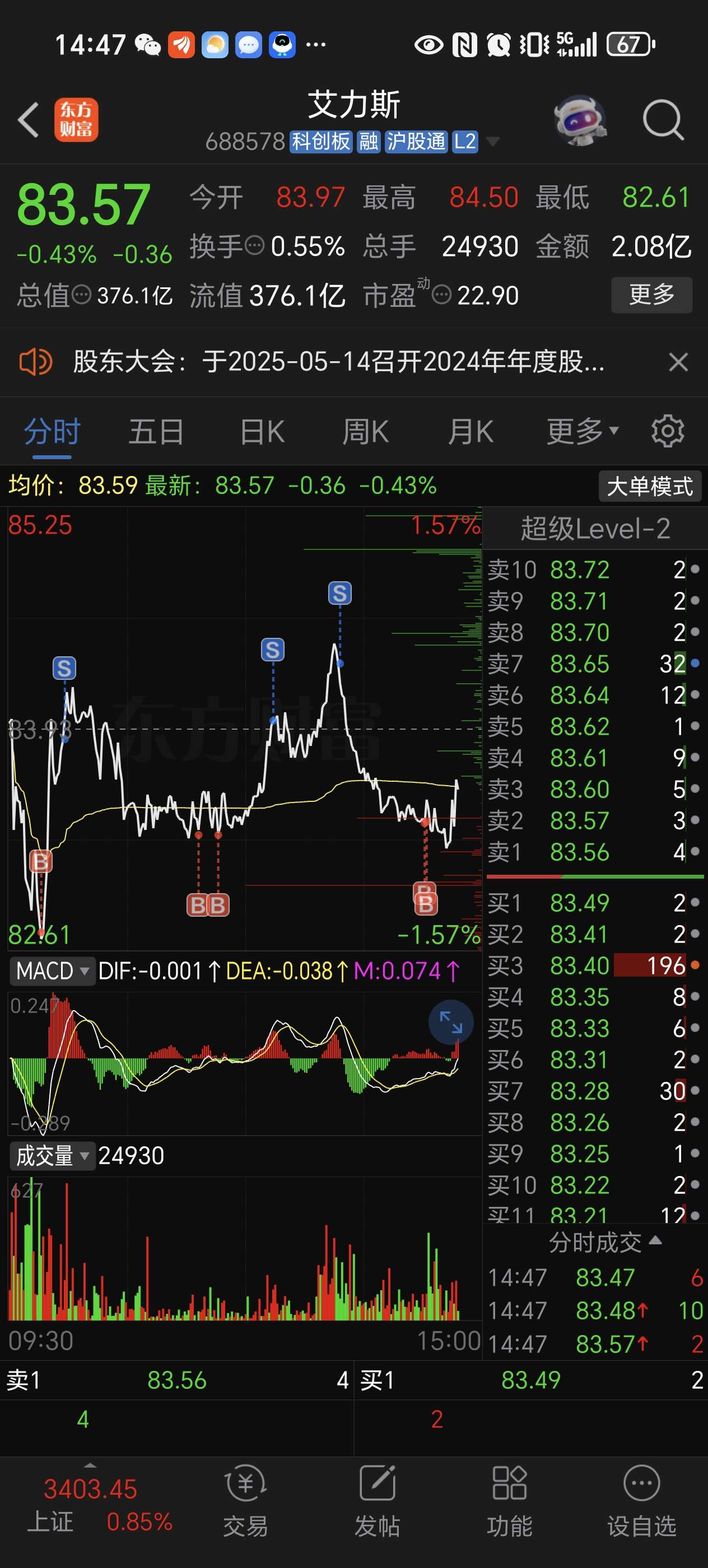Expand the 上证 index bar
This screenshot has height=1568, width=708.
90,1465
